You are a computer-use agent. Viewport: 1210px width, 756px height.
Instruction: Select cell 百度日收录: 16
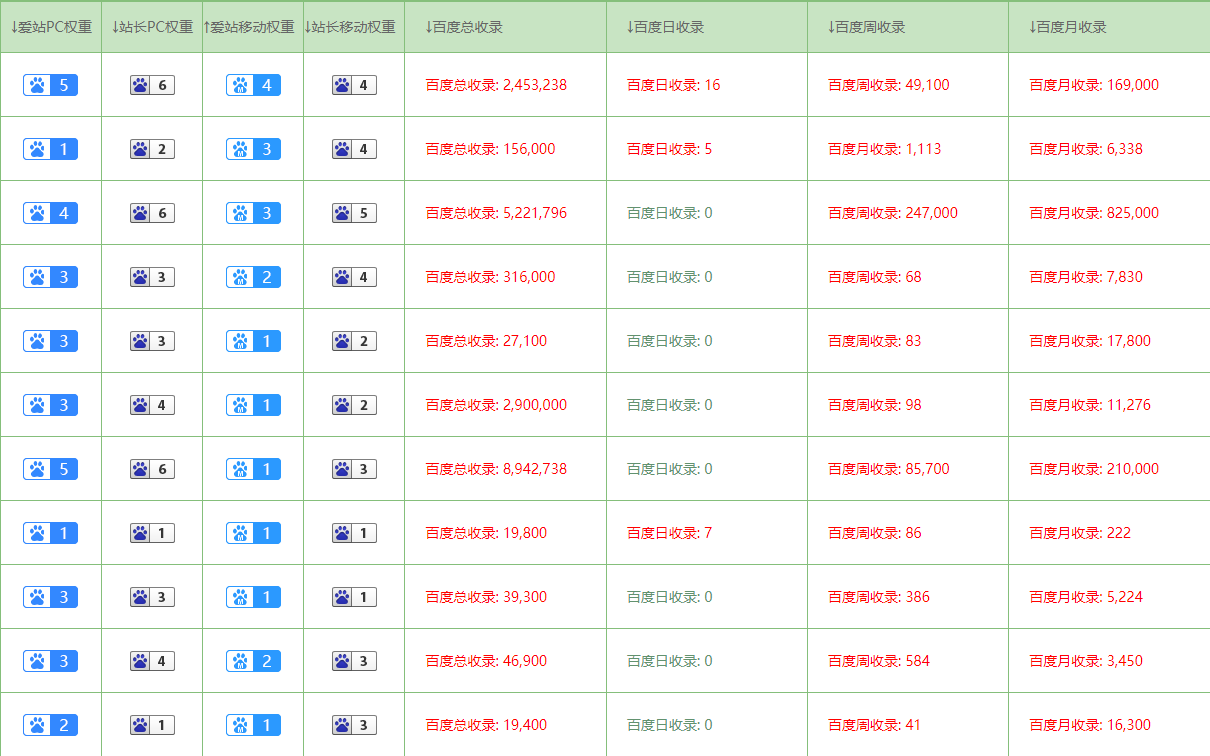pyautogui.click(x=673, y=85)
